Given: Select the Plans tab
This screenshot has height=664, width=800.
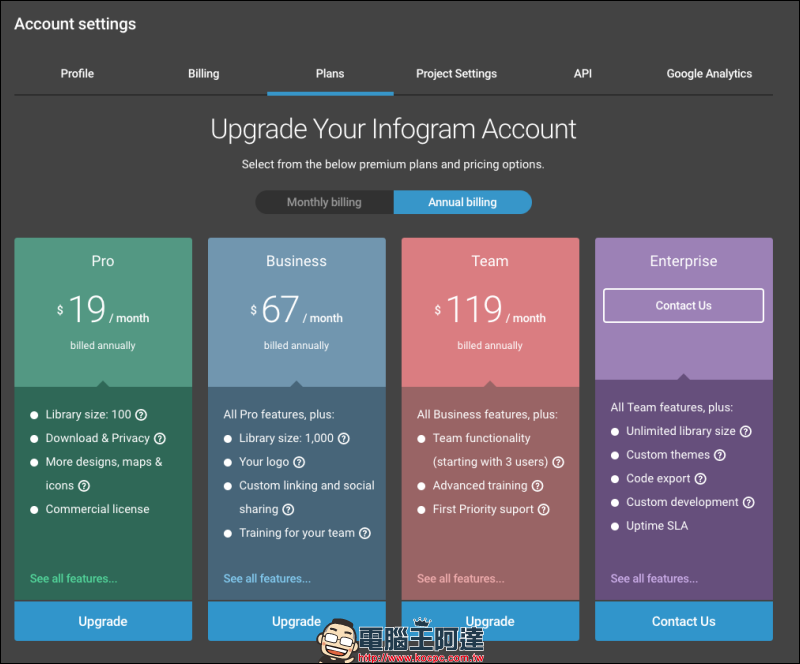Looking at the screenshot, I should (x=330, y=73).
